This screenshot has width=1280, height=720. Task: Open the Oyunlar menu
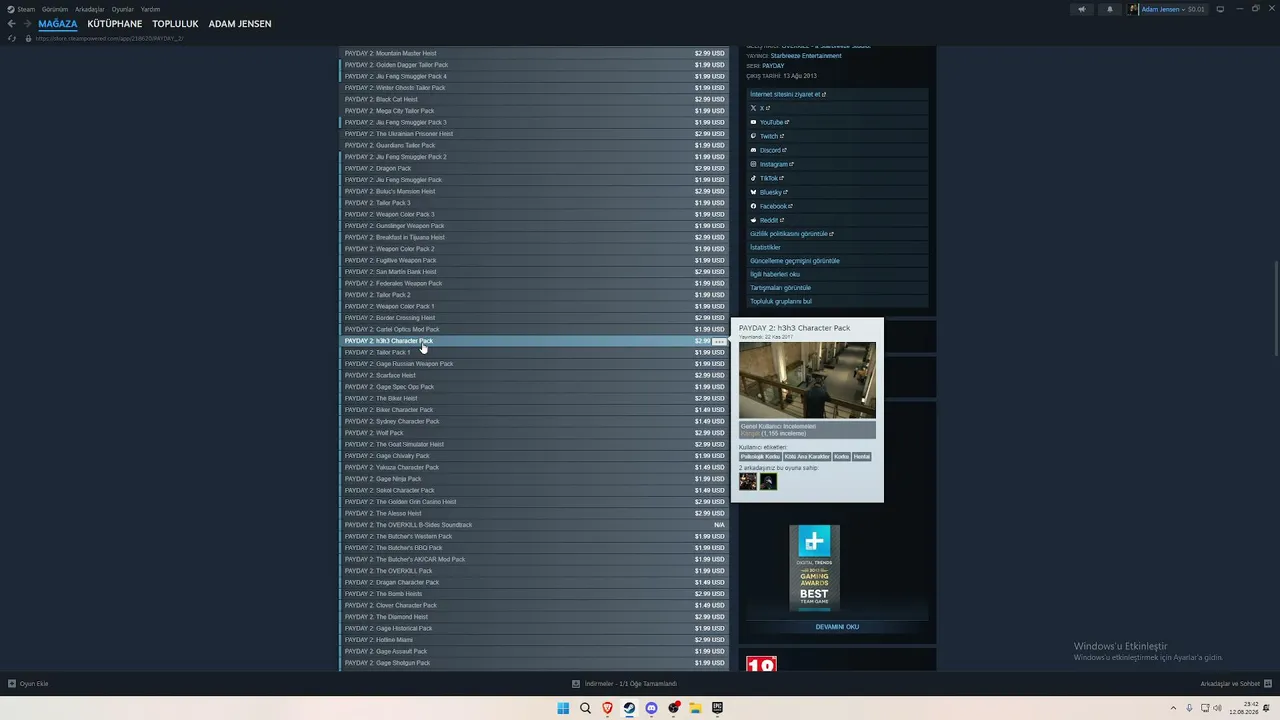coord(123,9)
